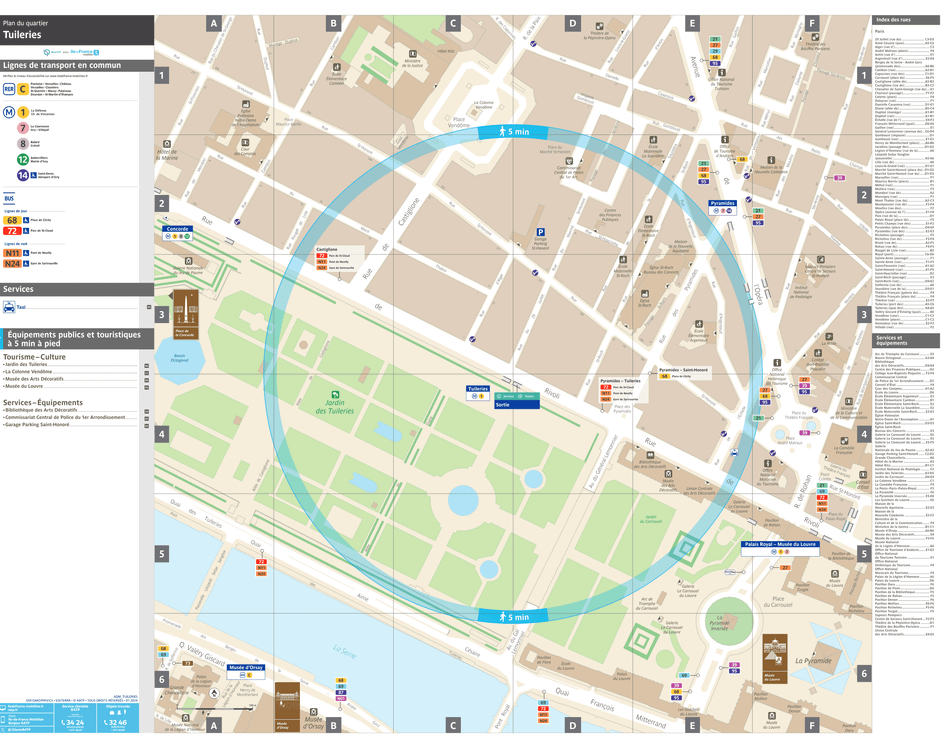Viewport: 944px width, 748px height.
Task: Click the Concorde station label on the map
Action: click(176, 228)
